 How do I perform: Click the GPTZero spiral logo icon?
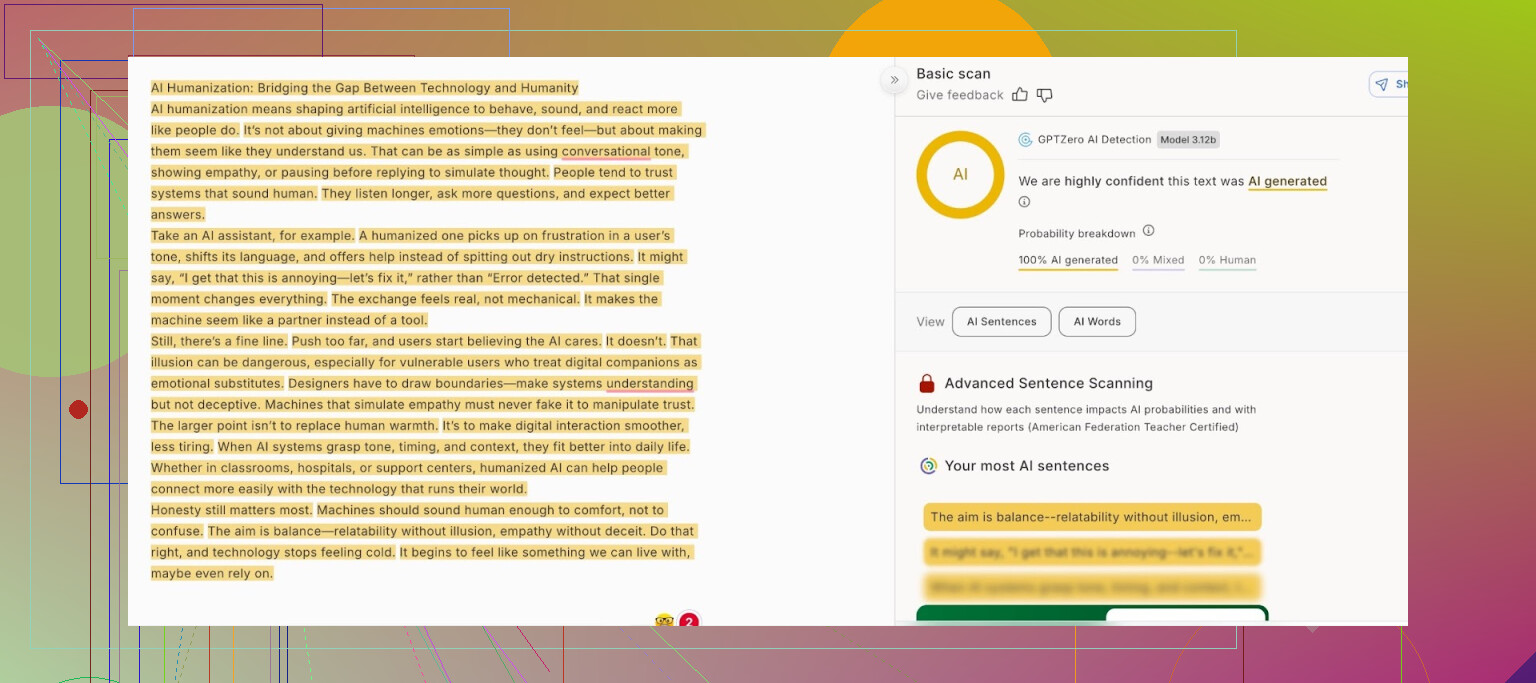[1025, 140]
